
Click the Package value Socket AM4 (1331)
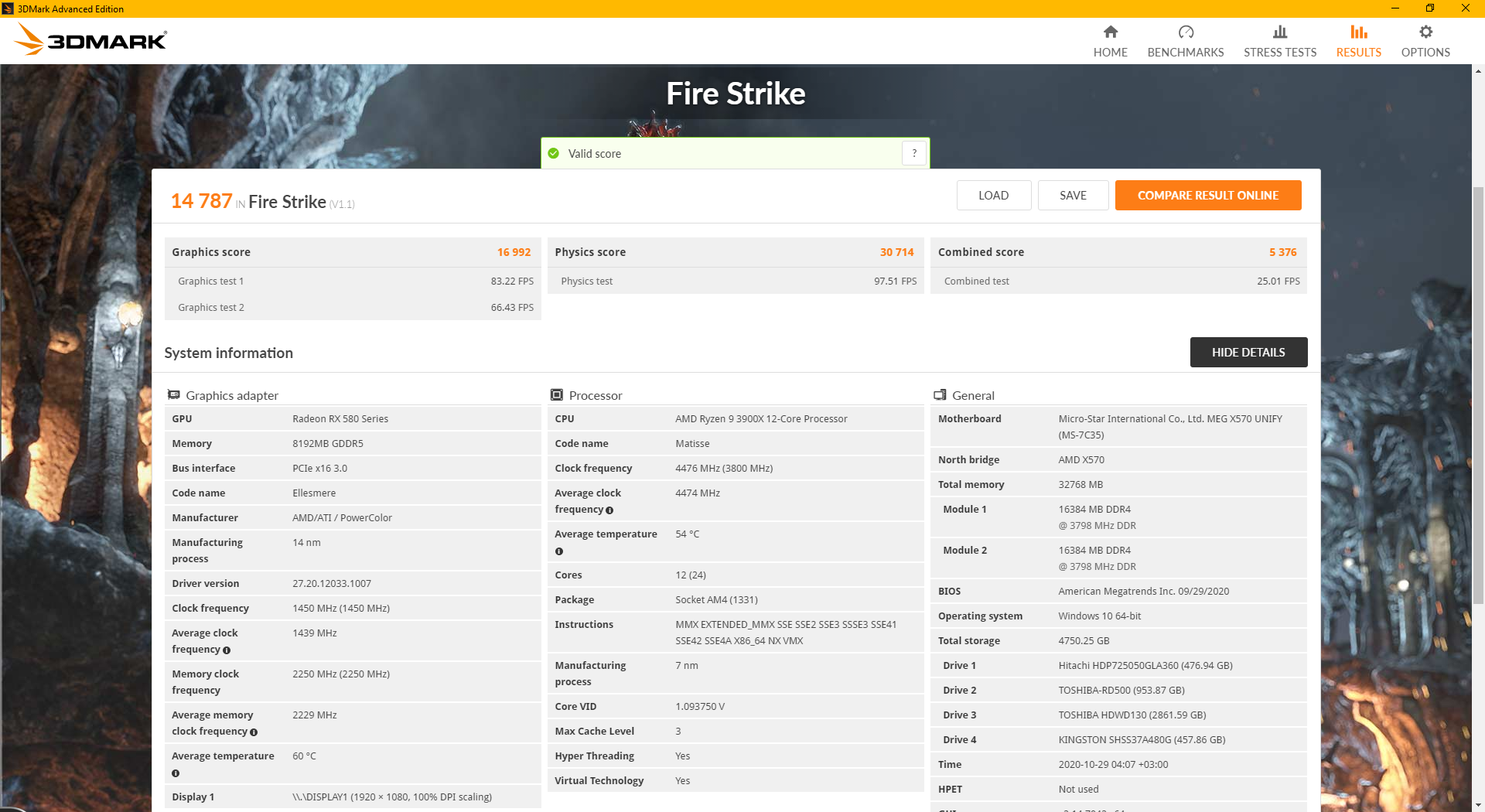pos(716,600)
